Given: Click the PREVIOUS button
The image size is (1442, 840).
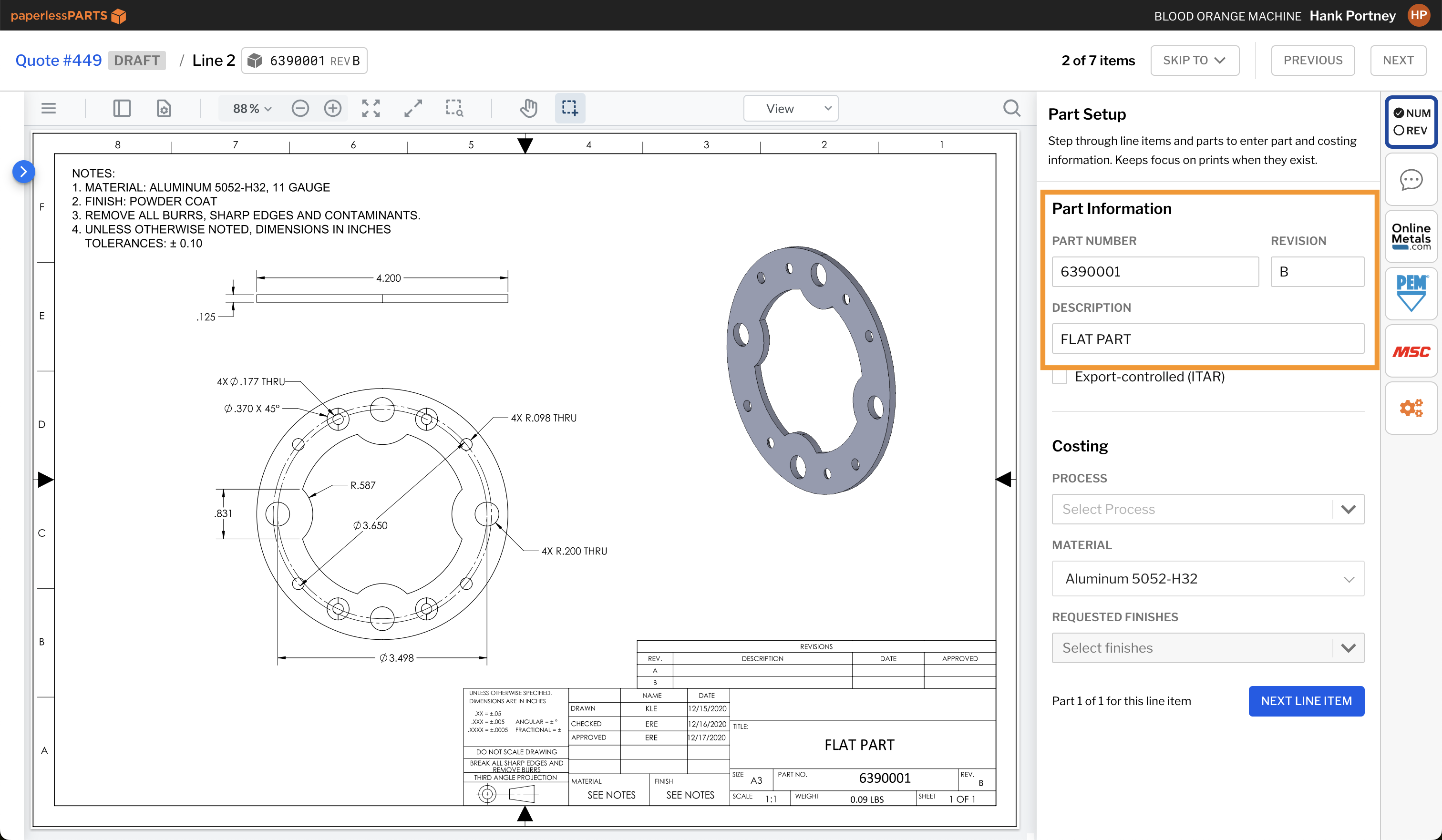Looking at the screenshot, I should [1313, 60].
